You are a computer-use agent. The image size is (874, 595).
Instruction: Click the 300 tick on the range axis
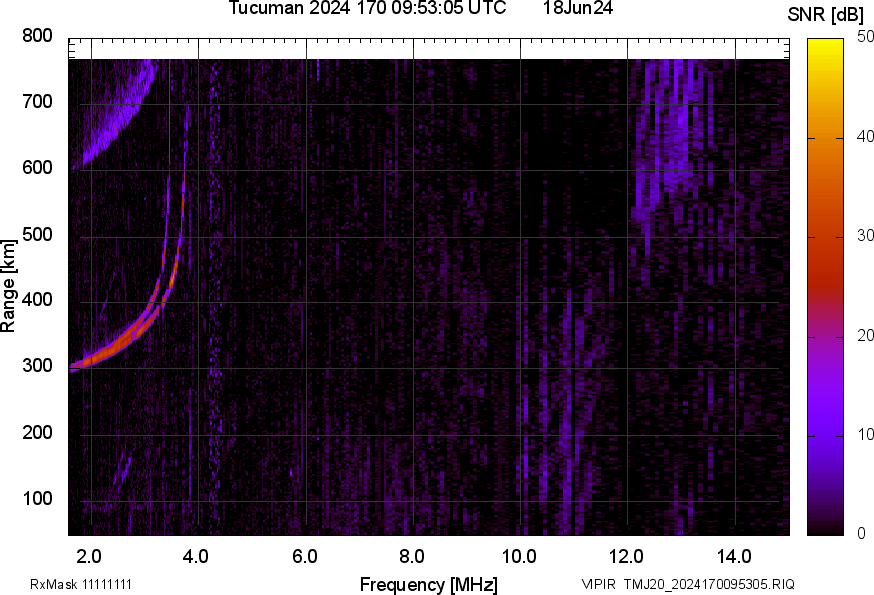click(37, 367)
